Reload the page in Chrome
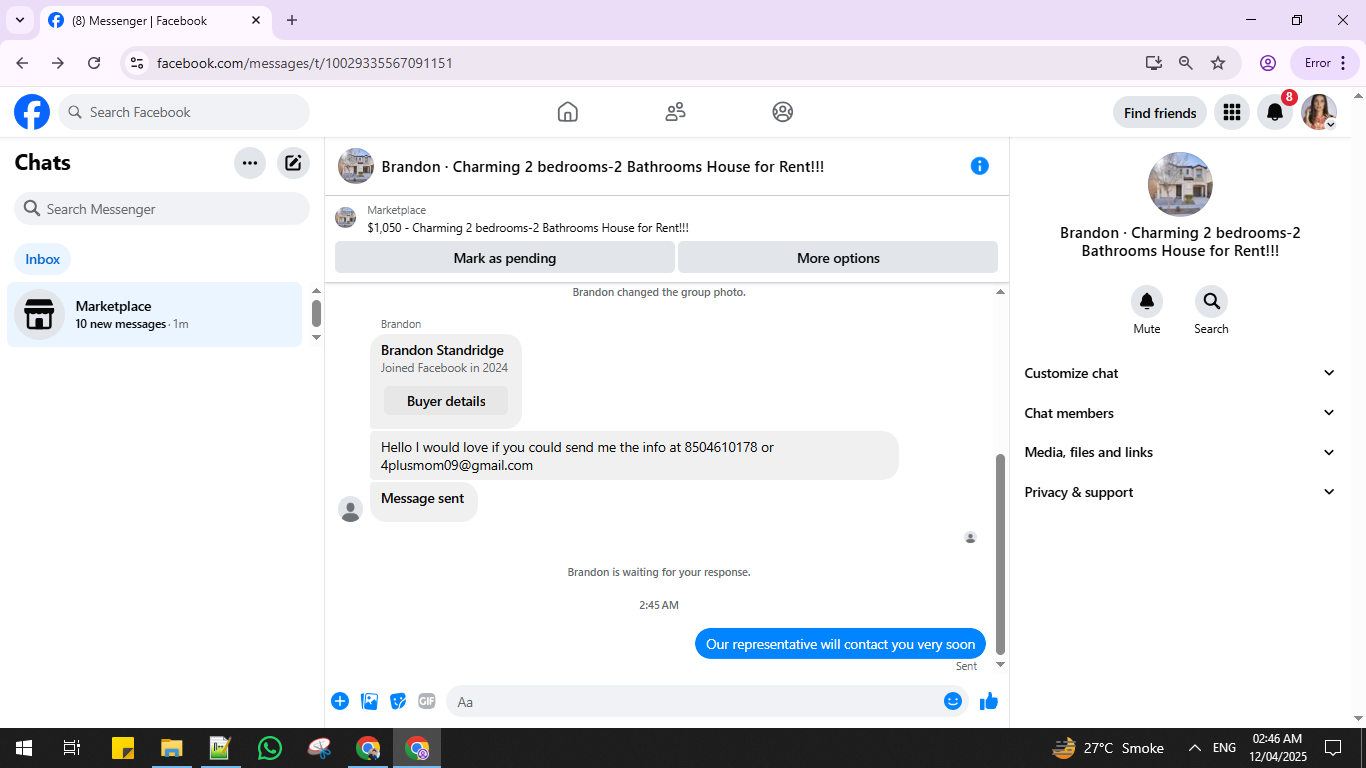 click(x=94, y=63)
